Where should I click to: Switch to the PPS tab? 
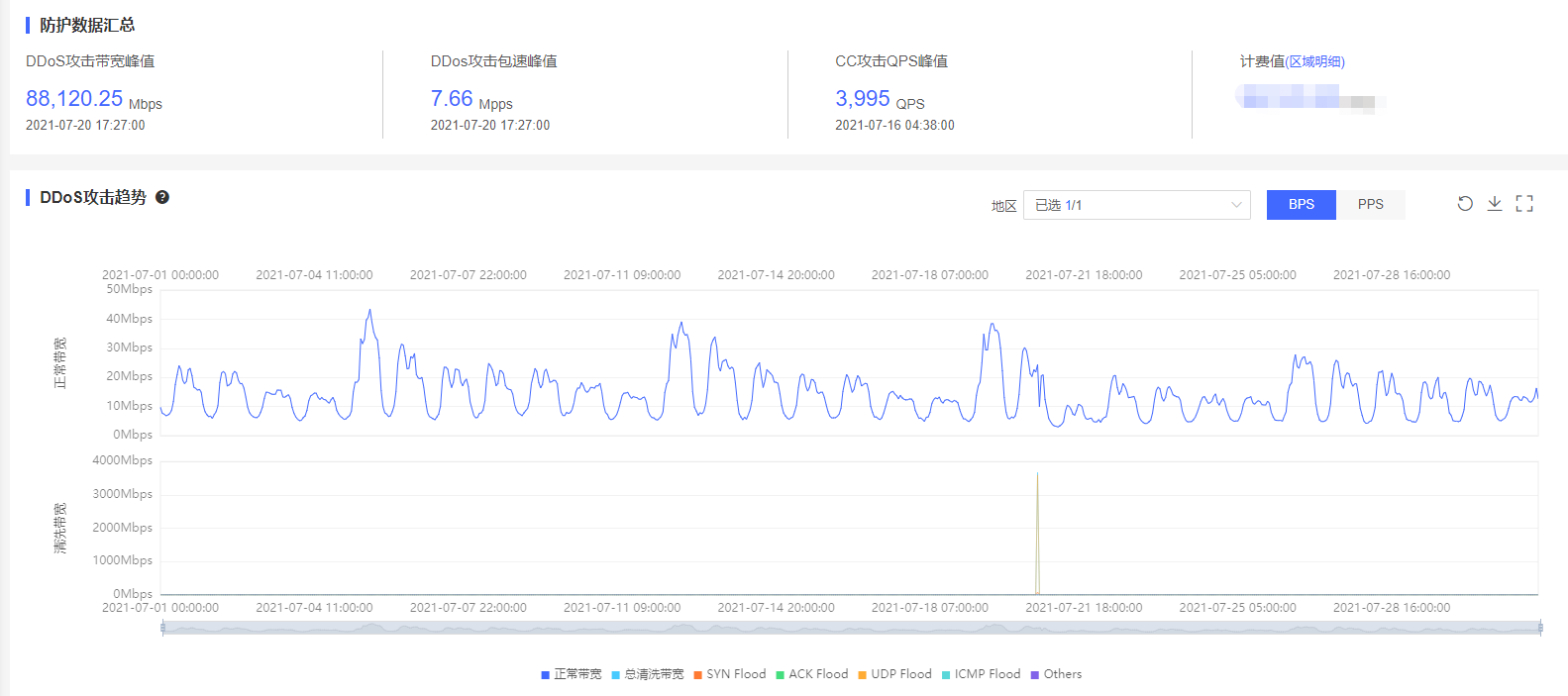pos(1370,205)
